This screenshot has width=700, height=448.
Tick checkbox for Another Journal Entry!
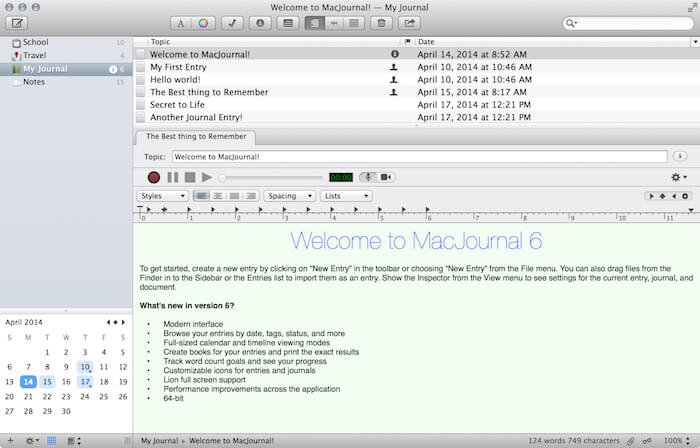tap(141, 117)
